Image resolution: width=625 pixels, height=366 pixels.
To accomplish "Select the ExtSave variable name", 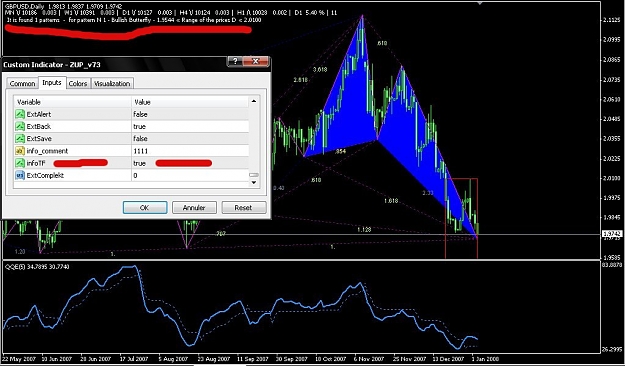I will [x=39, y=138].
